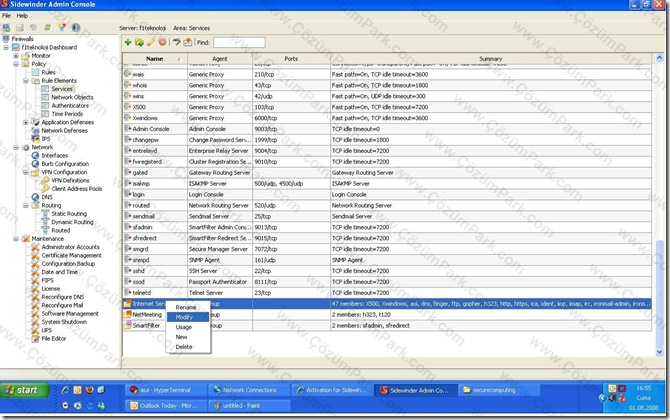The height and width of the screenshot is (420, 670).
Task: Click the Internet Services group icon
Action: (127, 304)
